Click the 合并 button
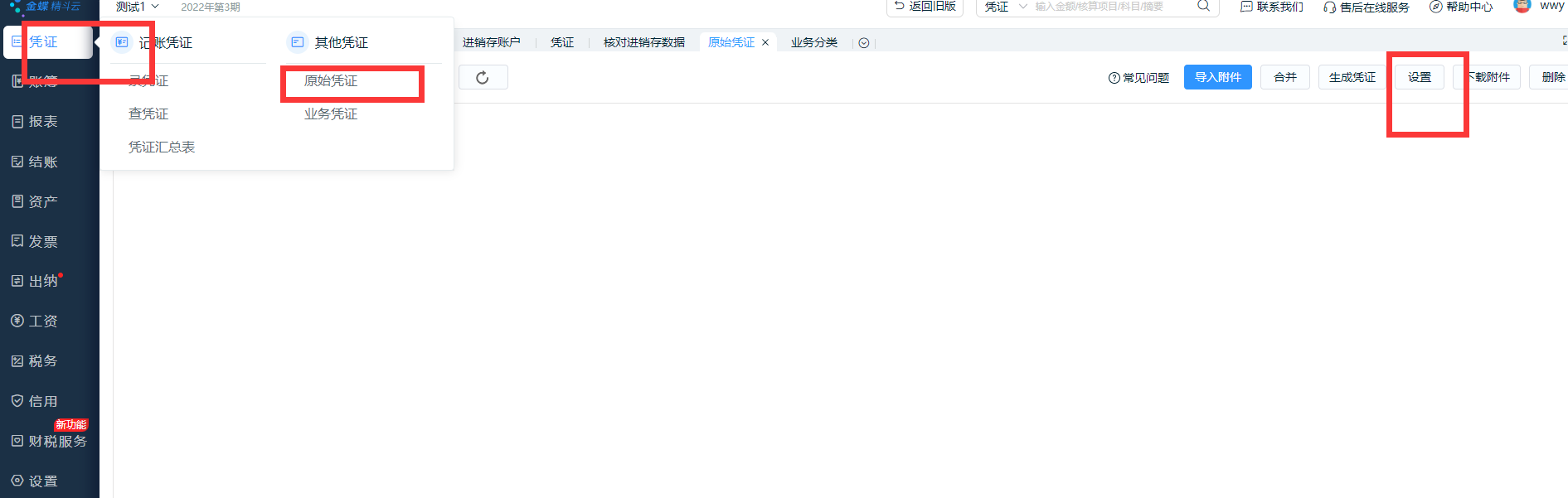 pos(1285,77)
